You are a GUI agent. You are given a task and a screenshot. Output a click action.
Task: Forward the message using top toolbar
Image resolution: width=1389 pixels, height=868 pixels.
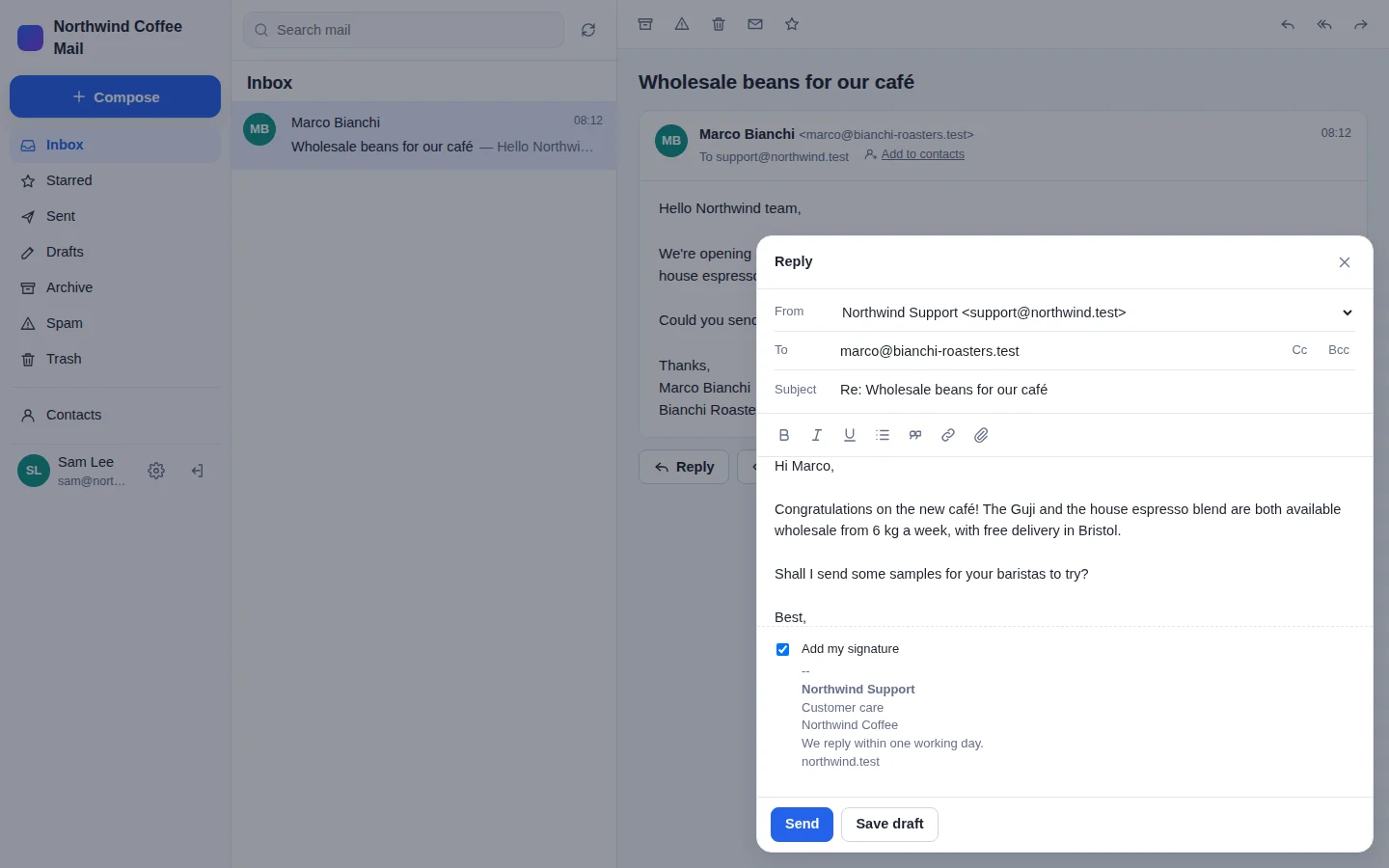(x=1361, y=24)
